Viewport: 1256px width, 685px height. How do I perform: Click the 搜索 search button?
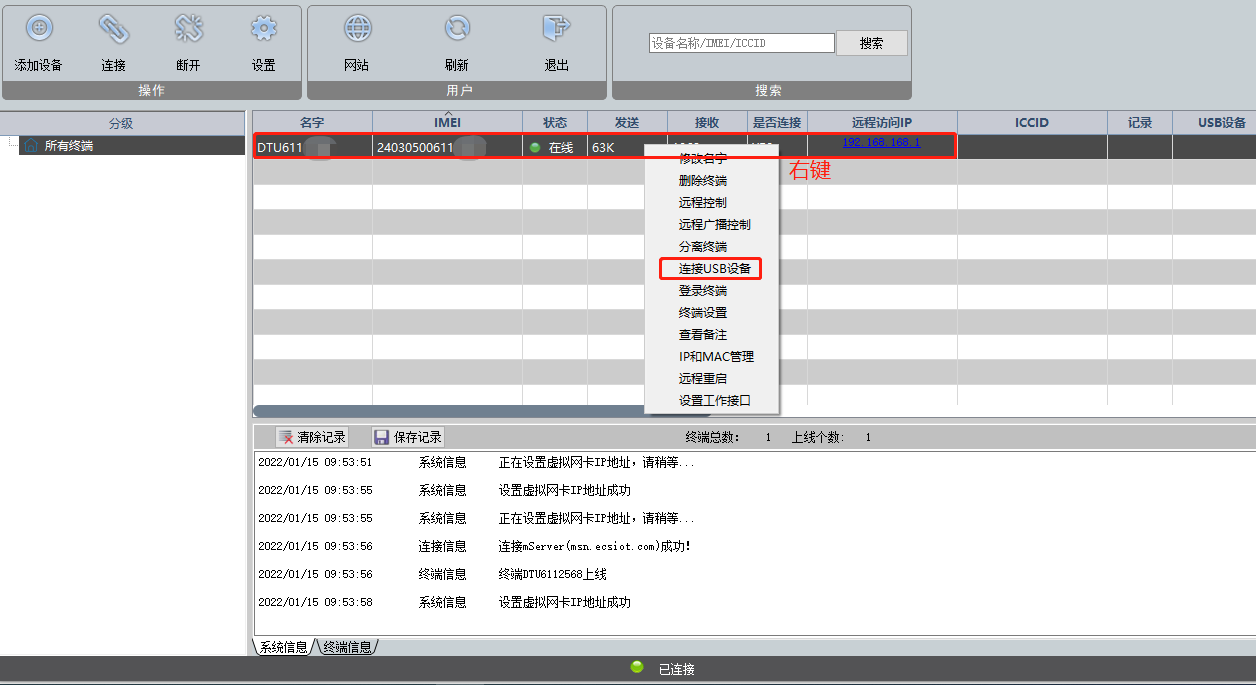click(872, 43)
